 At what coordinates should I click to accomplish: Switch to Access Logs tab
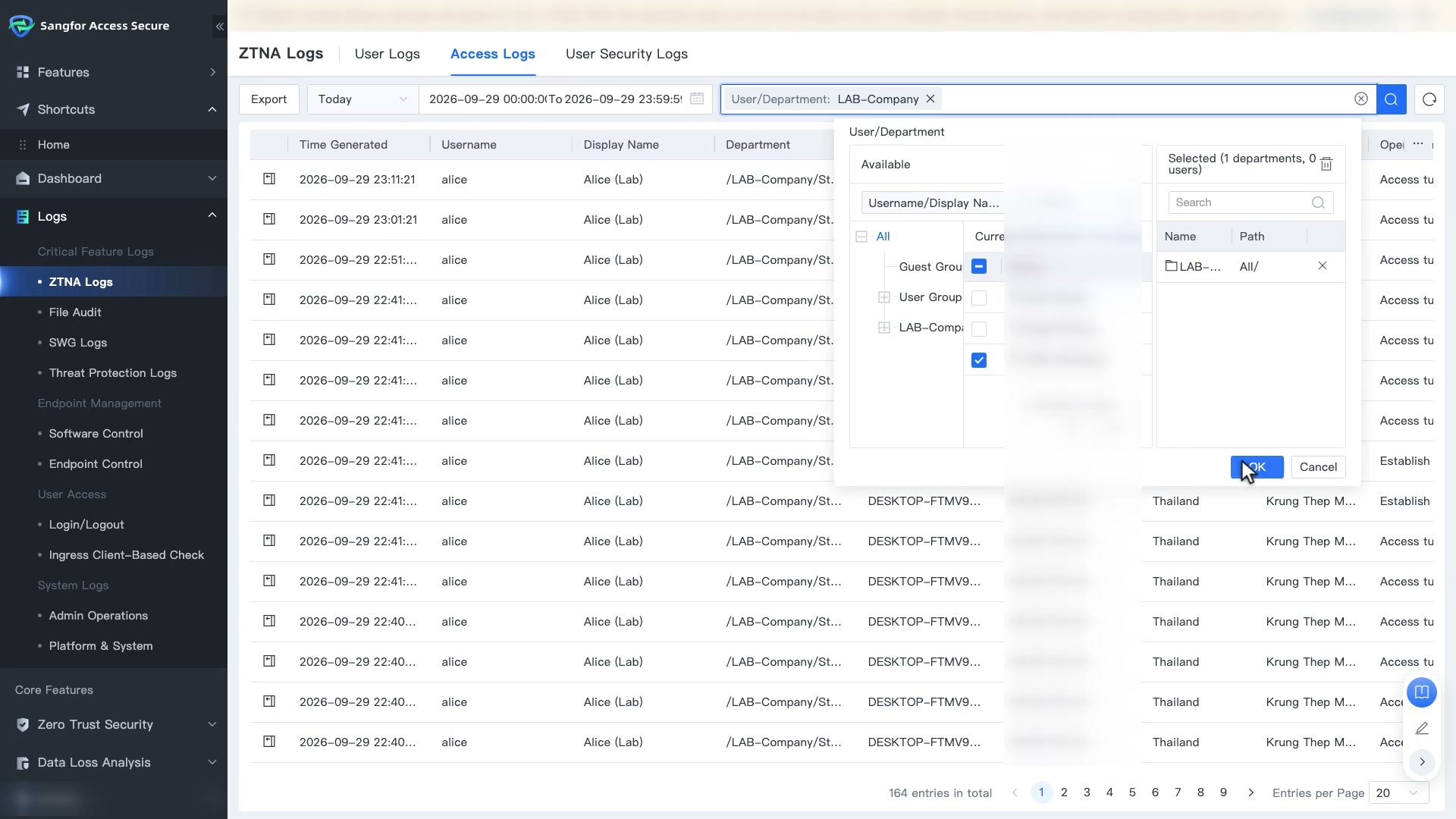coord(493,54)
